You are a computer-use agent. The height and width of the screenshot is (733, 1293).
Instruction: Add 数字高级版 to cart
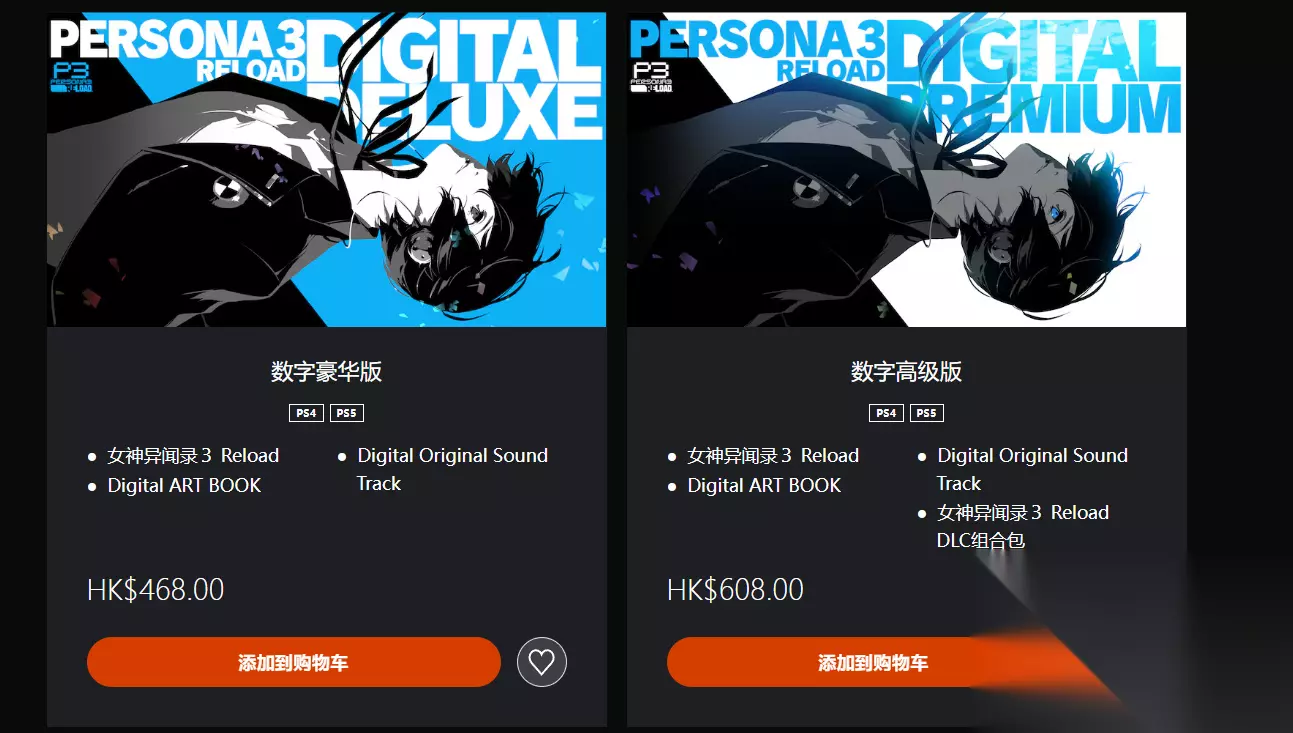point(873,662)
